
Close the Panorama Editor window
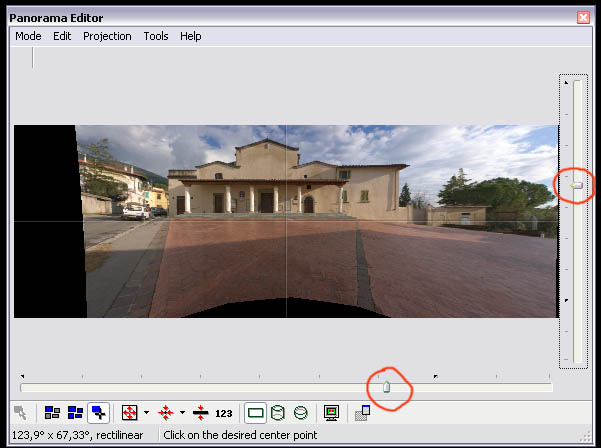(x=583, y=18)
